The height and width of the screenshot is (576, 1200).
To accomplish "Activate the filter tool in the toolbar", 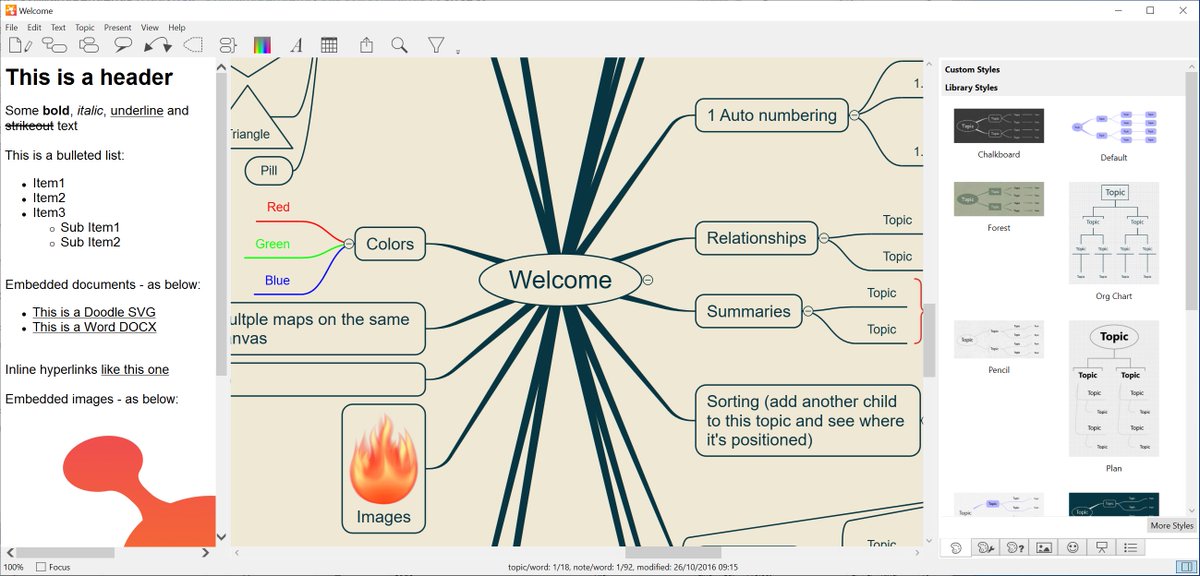I will pos(436,45).
